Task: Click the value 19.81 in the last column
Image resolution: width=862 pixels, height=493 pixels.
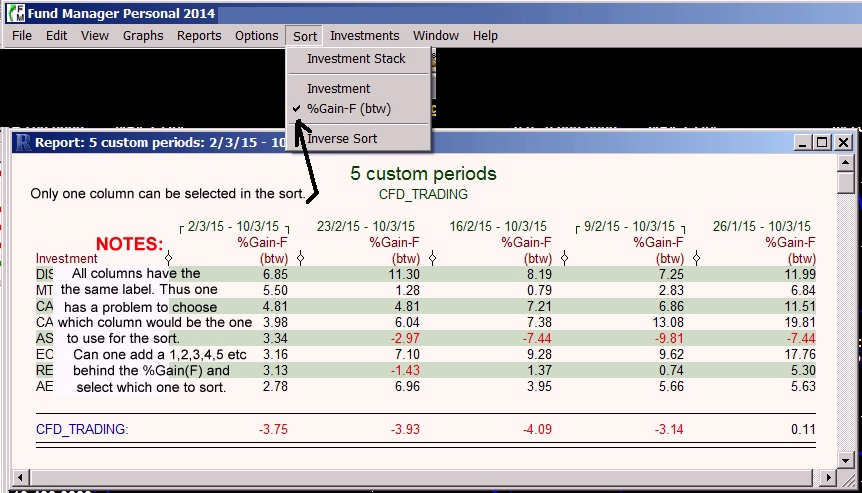Action: 800,322
